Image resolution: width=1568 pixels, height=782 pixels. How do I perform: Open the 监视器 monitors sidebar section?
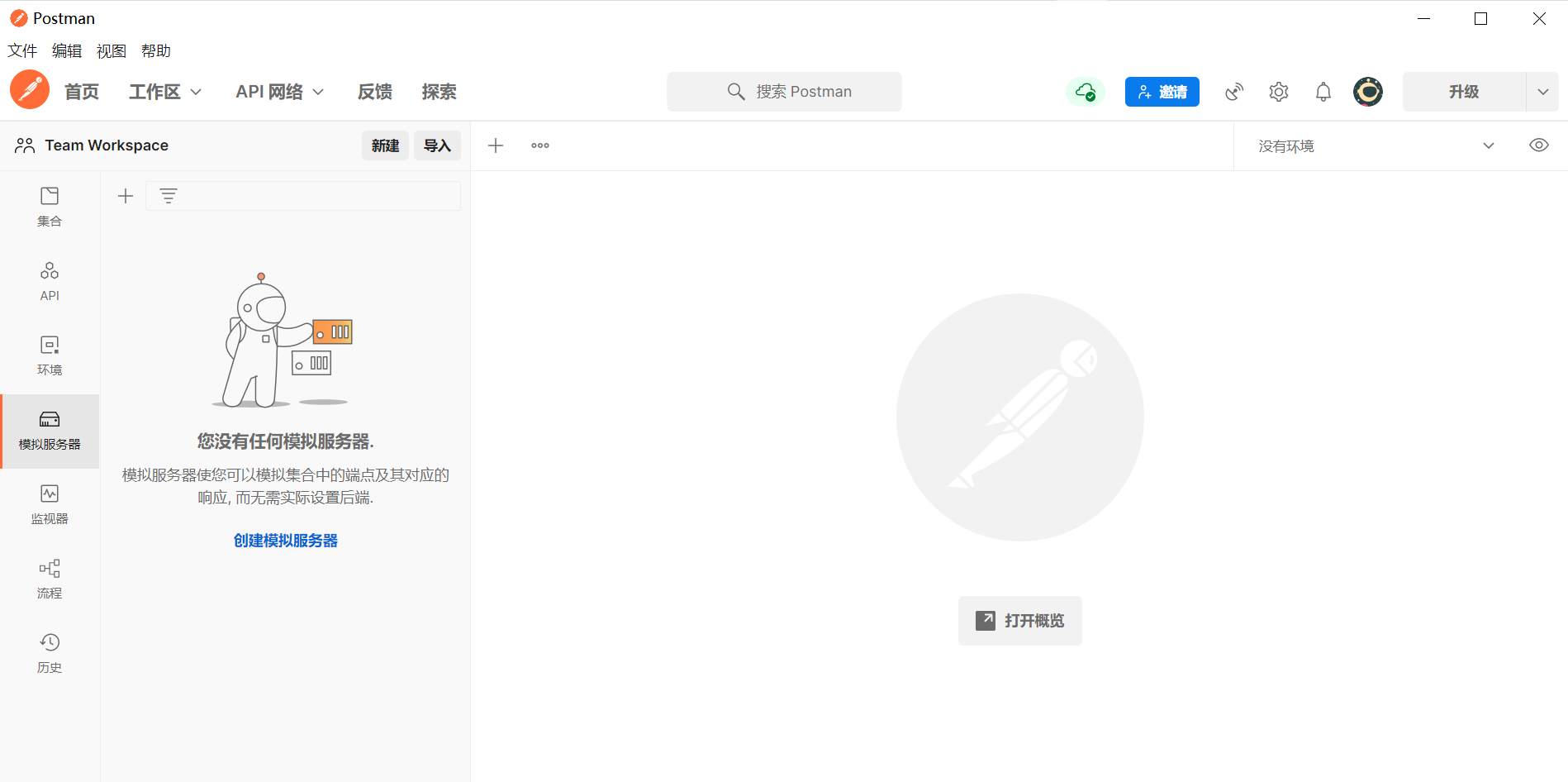pos(50,505)
